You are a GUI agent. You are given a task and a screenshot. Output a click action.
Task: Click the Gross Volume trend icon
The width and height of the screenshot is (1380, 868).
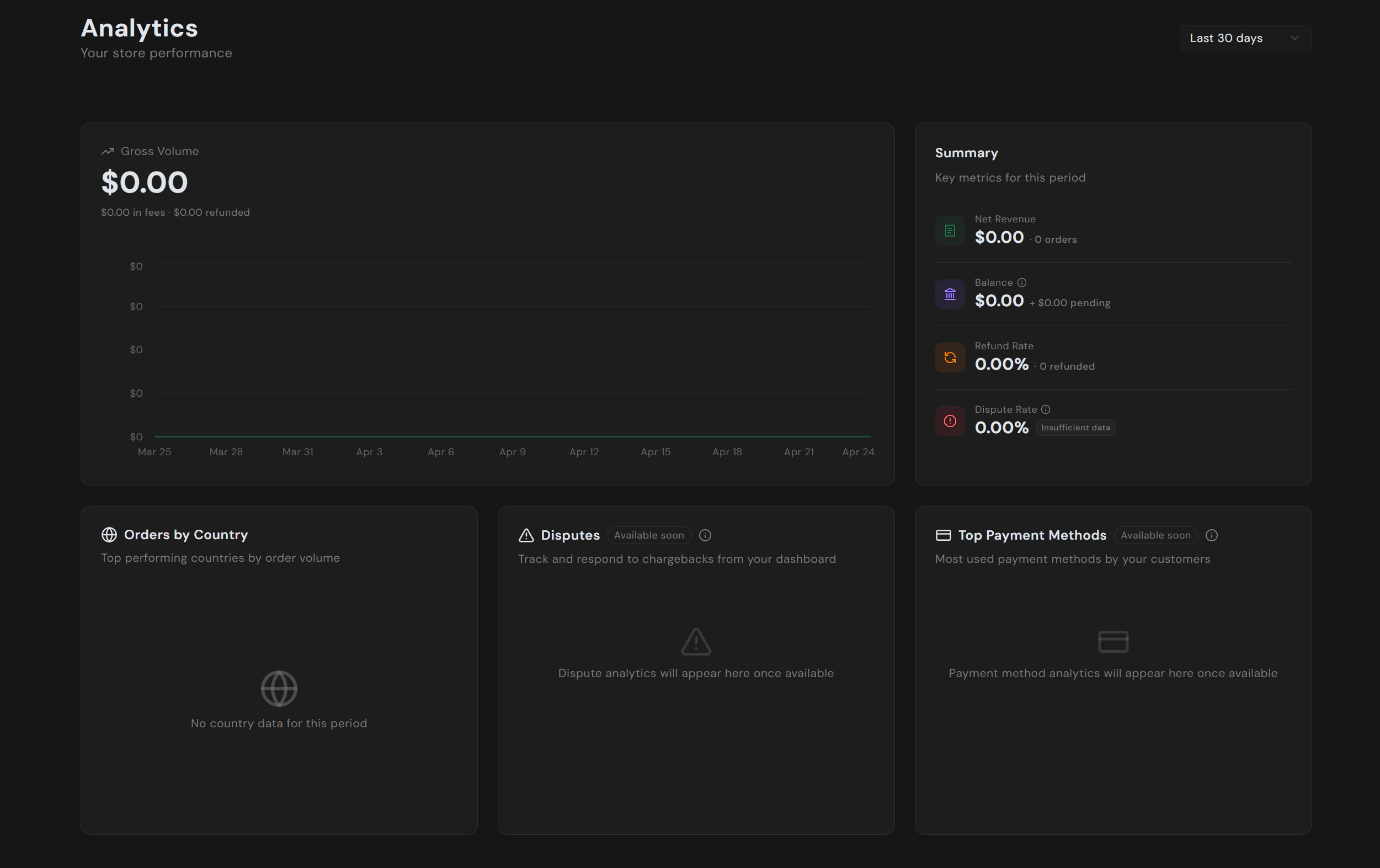coord(106,151)
